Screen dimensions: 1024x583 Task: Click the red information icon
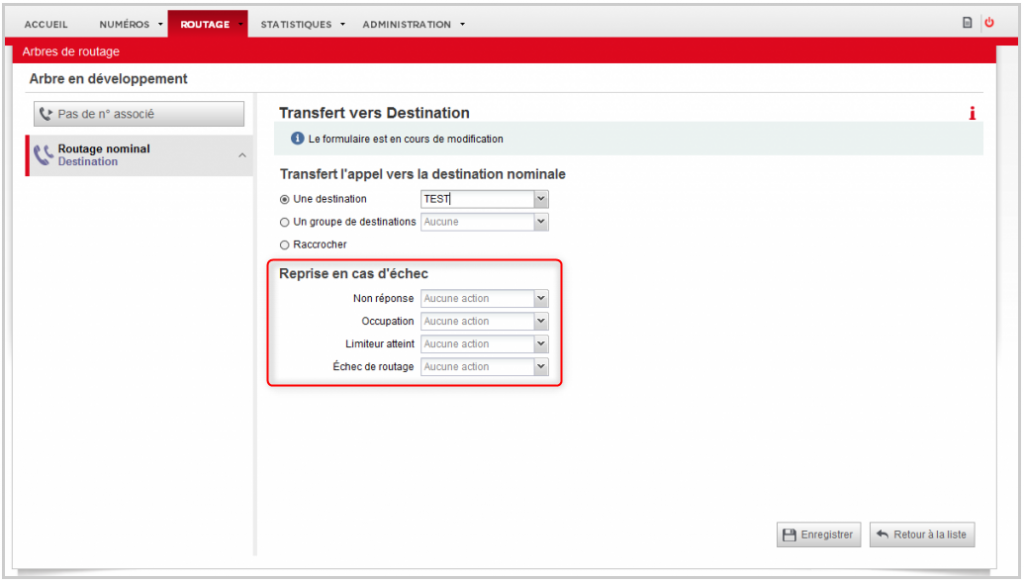[972, 114]
